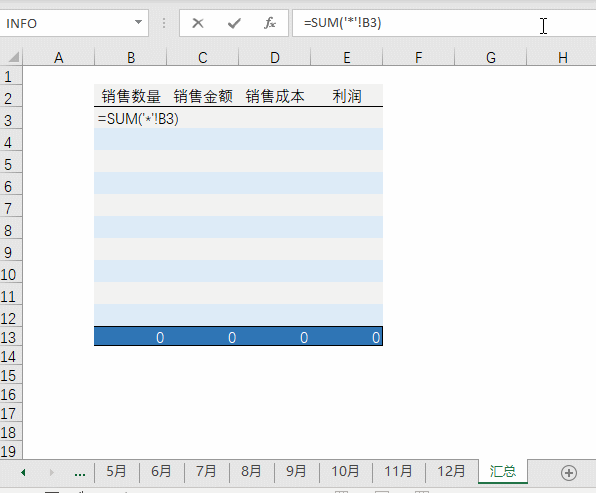Open Insert Function fx dialog
Image resolution: width=596 pixels, height=493 pixels.
269,23
